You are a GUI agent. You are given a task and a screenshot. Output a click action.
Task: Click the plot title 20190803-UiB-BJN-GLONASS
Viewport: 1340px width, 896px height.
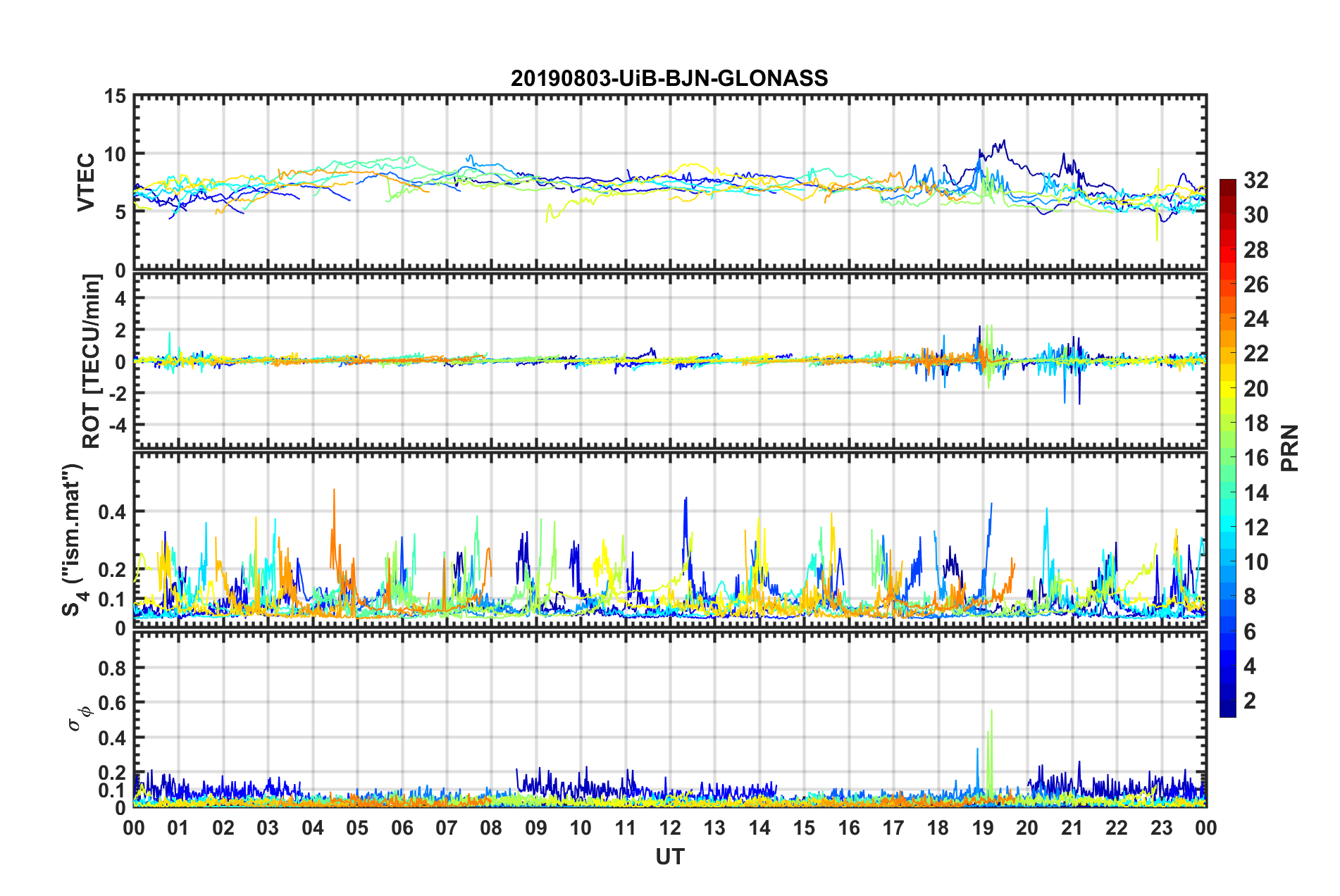pos(669,78)
